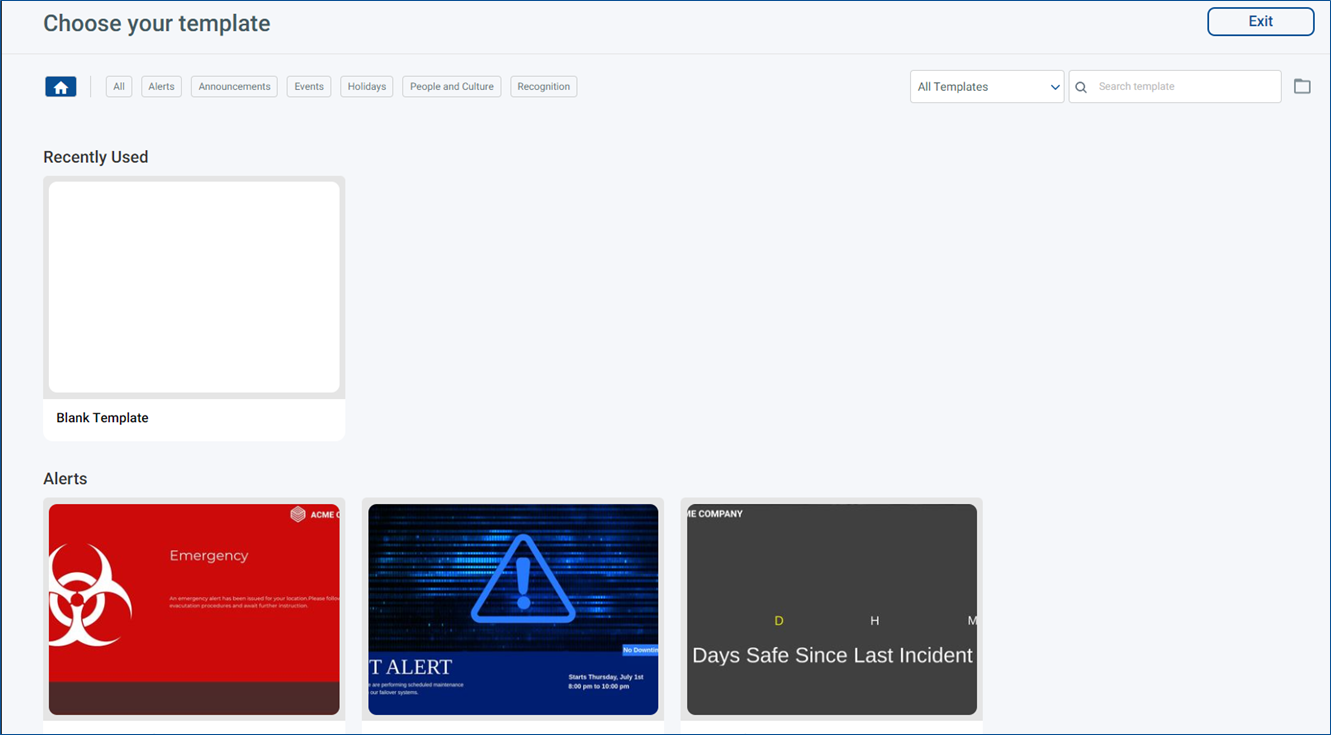Image resolution: width=1331 pixels, height=735 pixels.
Task: Filter templates by Holidays
Action: (x=367, y=87)
